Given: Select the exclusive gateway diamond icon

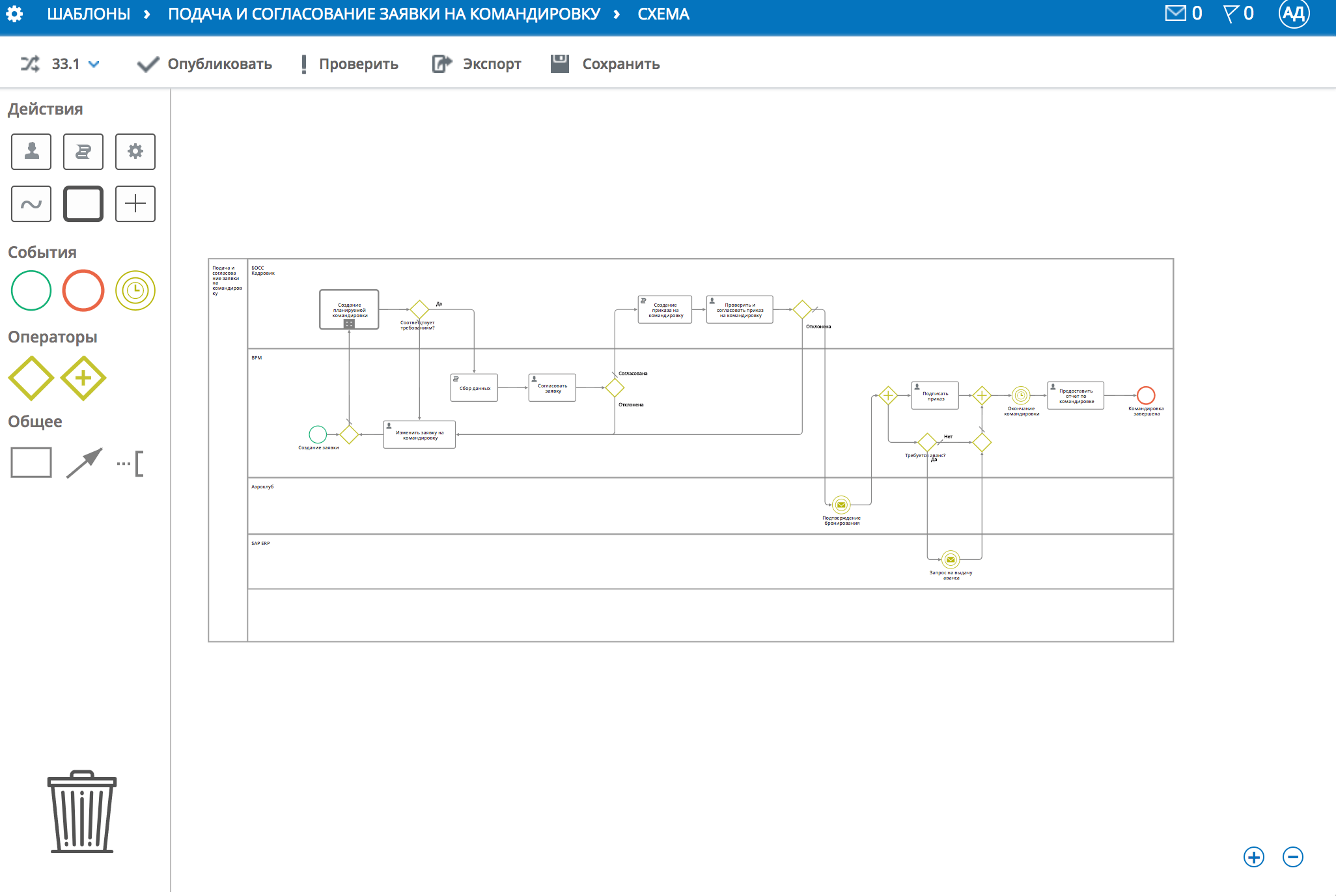Looking at the screenshot, I should coord(31,378).
